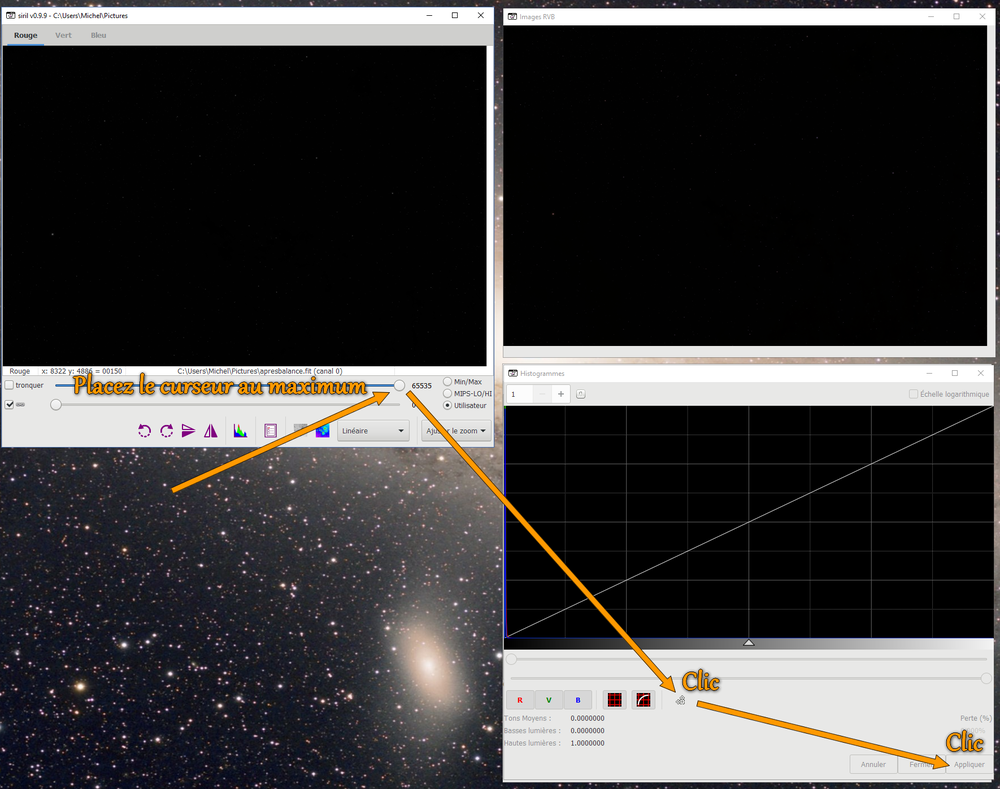Viewport: 1000px width, 789px height.
Task: Minimize the siril v0.9.9 main window
Action: [430, 15]
